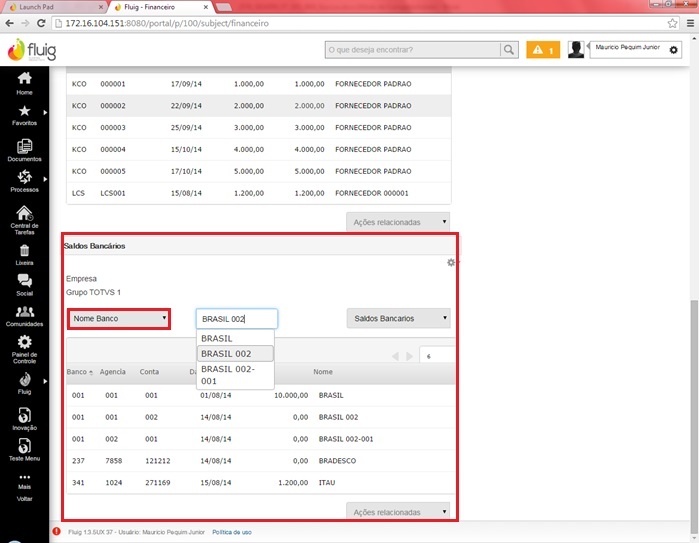Screen dimensions: 699x543
Task: Select row LCS001 FORNECEDOR 000001
Action: 259,193
